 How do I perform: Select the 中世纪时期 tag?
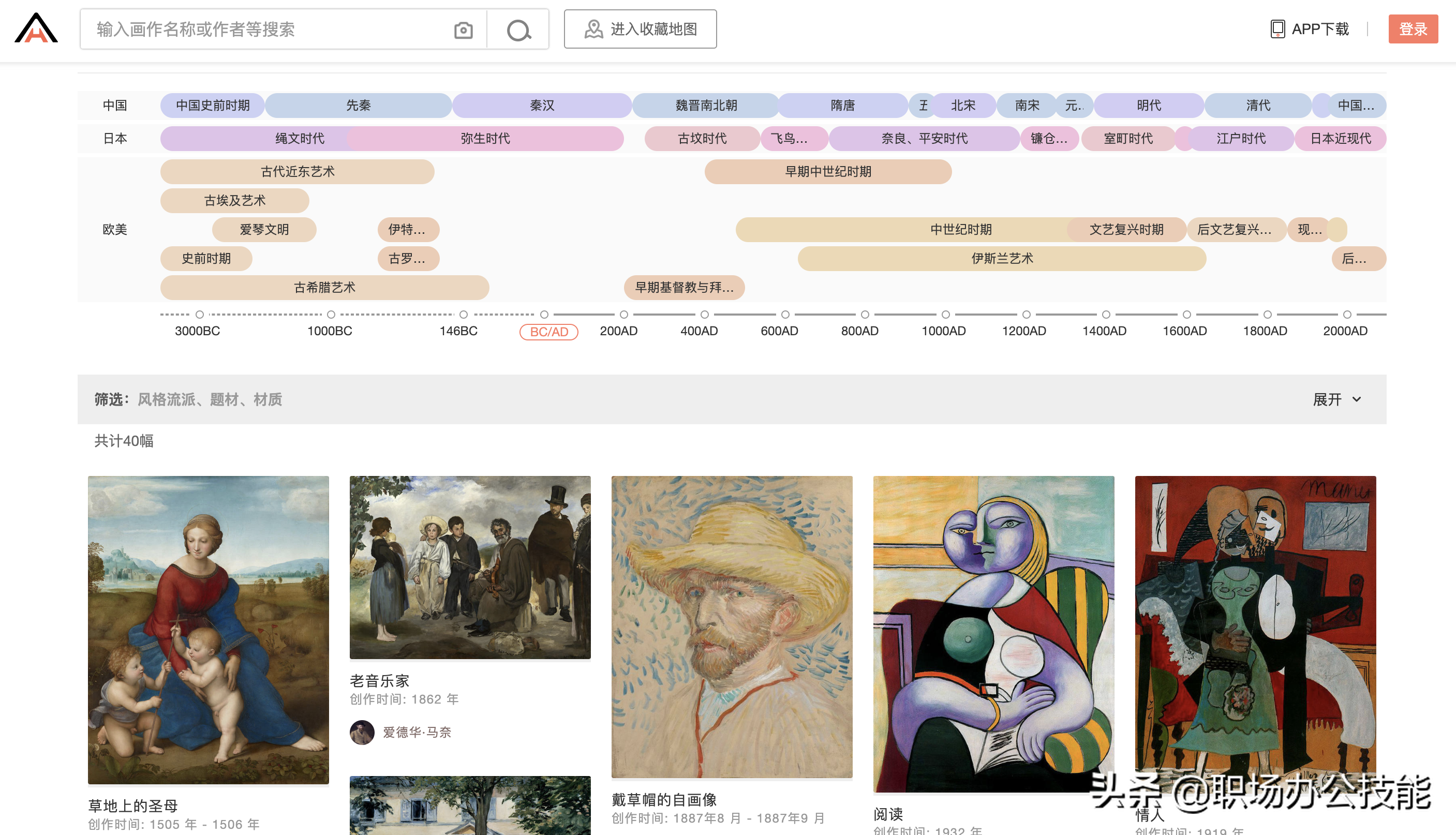[x=960, y=230]
